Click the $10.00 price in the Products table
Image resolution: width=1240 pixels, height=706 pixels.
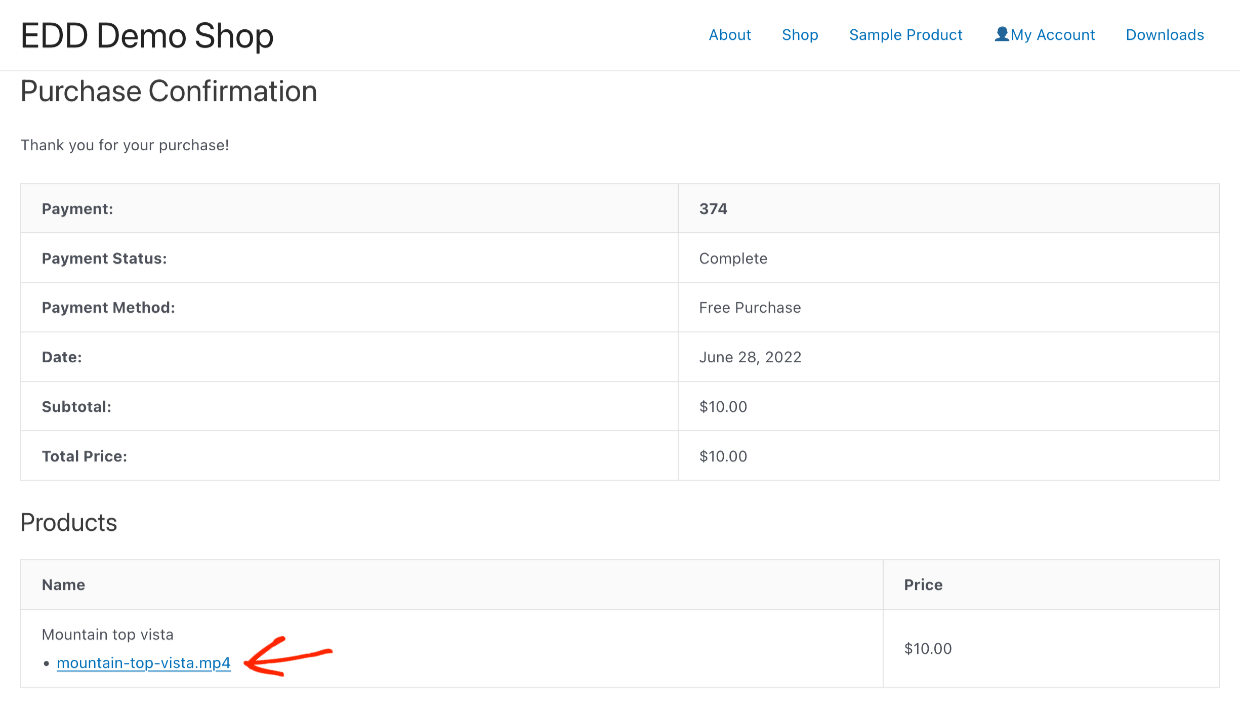click(928, 648)
